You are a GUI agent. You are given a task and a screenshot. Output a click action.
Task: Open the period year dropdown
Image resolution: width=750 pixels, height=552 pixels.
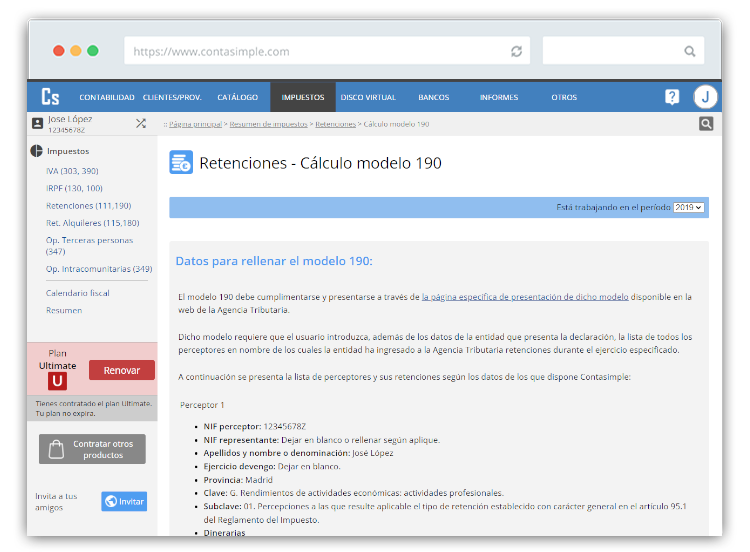click(x=688, y=207)
